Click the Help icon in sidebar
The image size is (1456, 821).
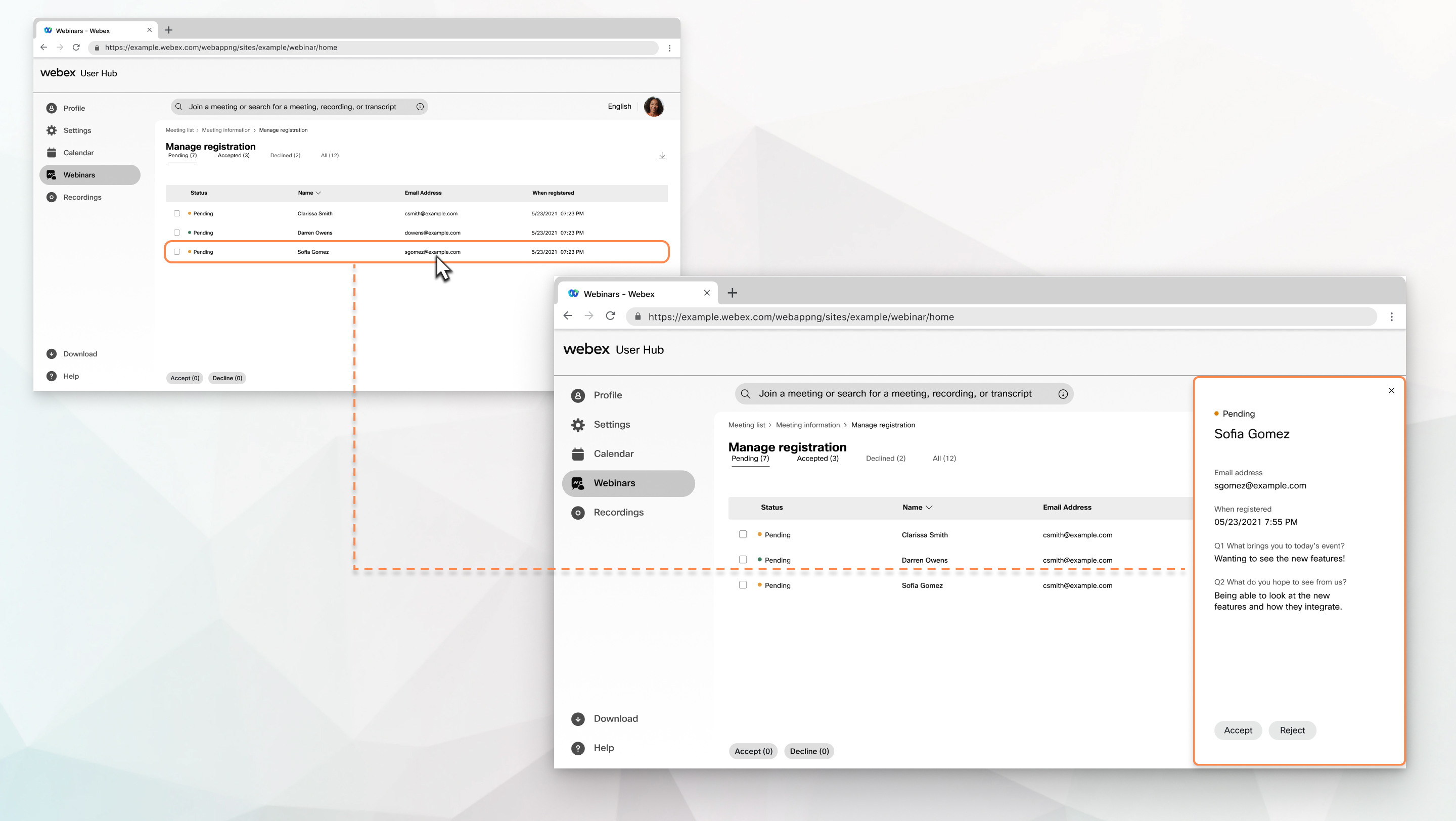[x=51, y=376]
